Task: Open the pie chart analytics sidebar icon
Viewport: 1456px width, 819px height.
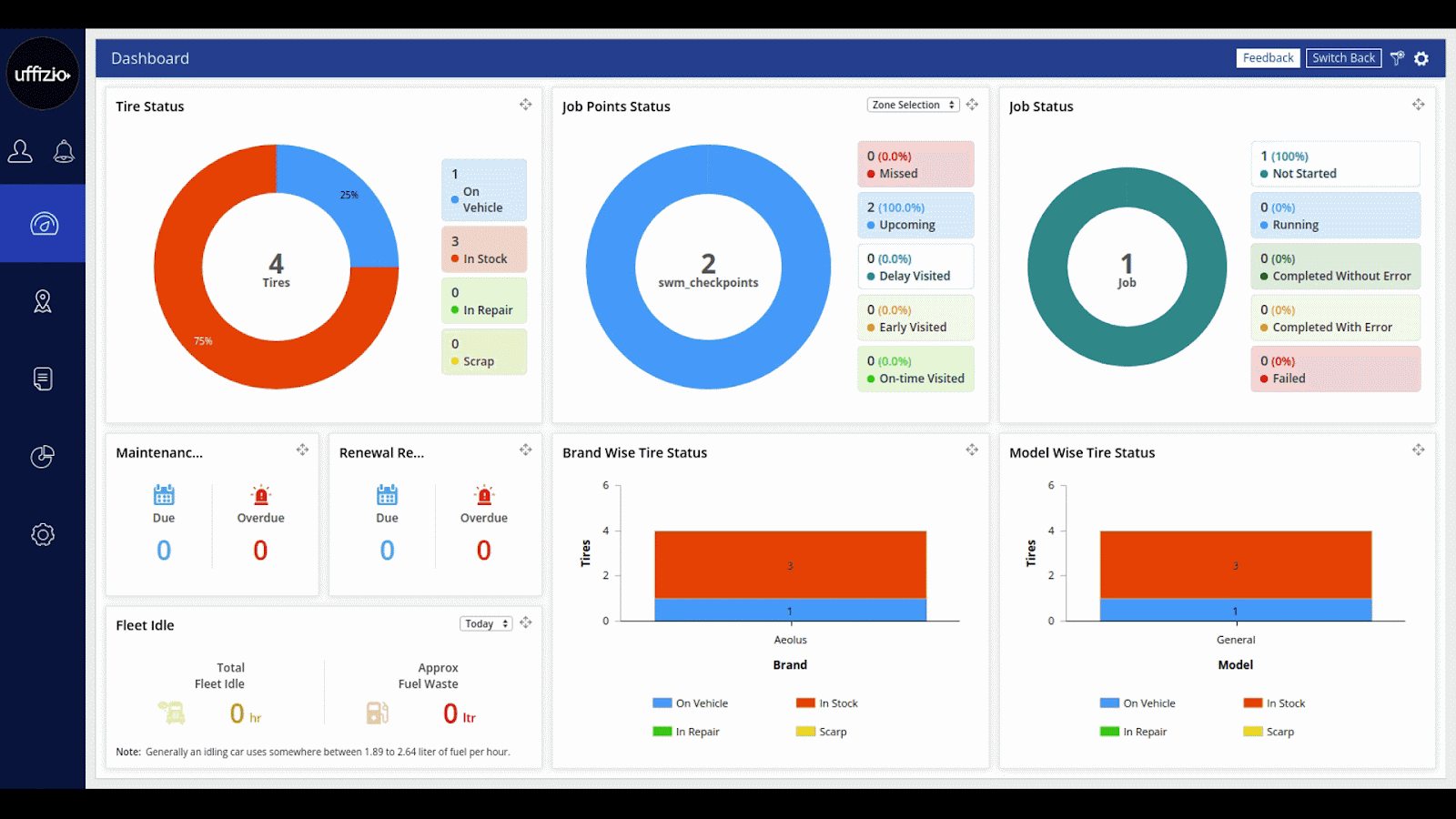Action: (43, 456)
